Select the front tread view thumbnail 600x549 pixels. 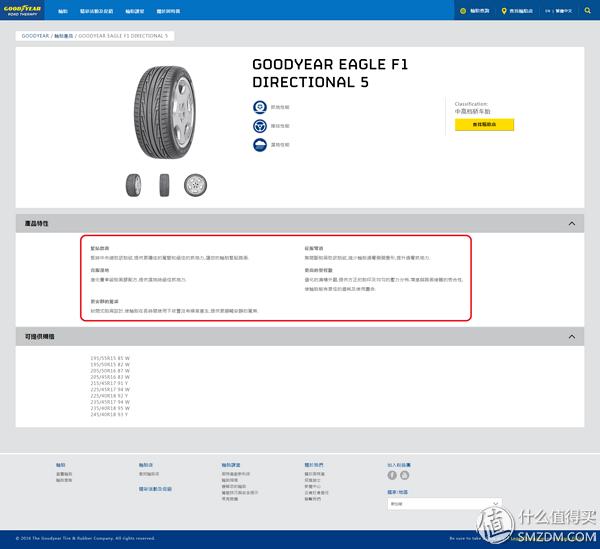[x=164, y=185]
